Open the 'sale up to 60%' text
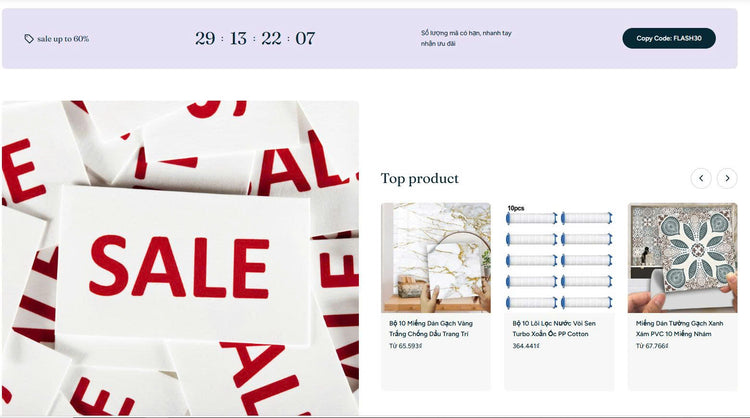Viewport: 750px width, 418px height. pyautogui.click(x=63, y=39)
